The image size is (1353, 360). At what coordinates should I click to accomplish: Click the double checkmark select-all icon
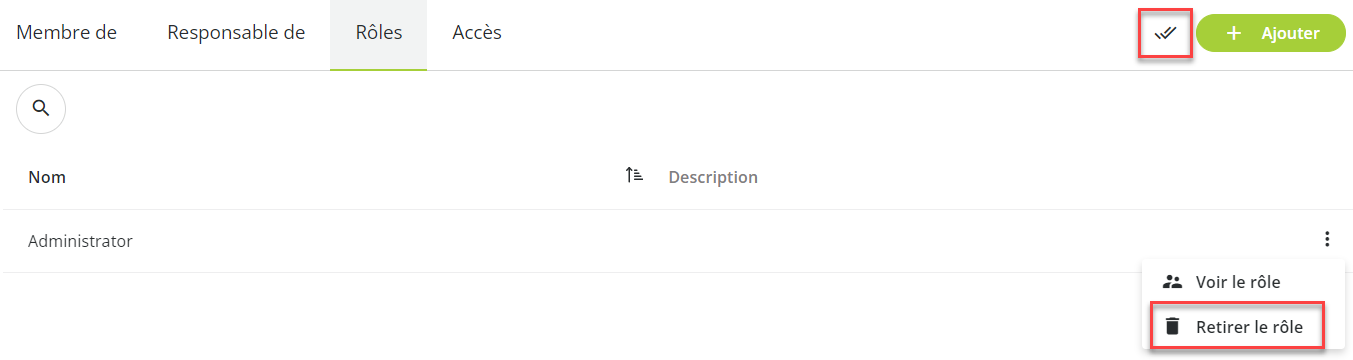[1164, 33]
